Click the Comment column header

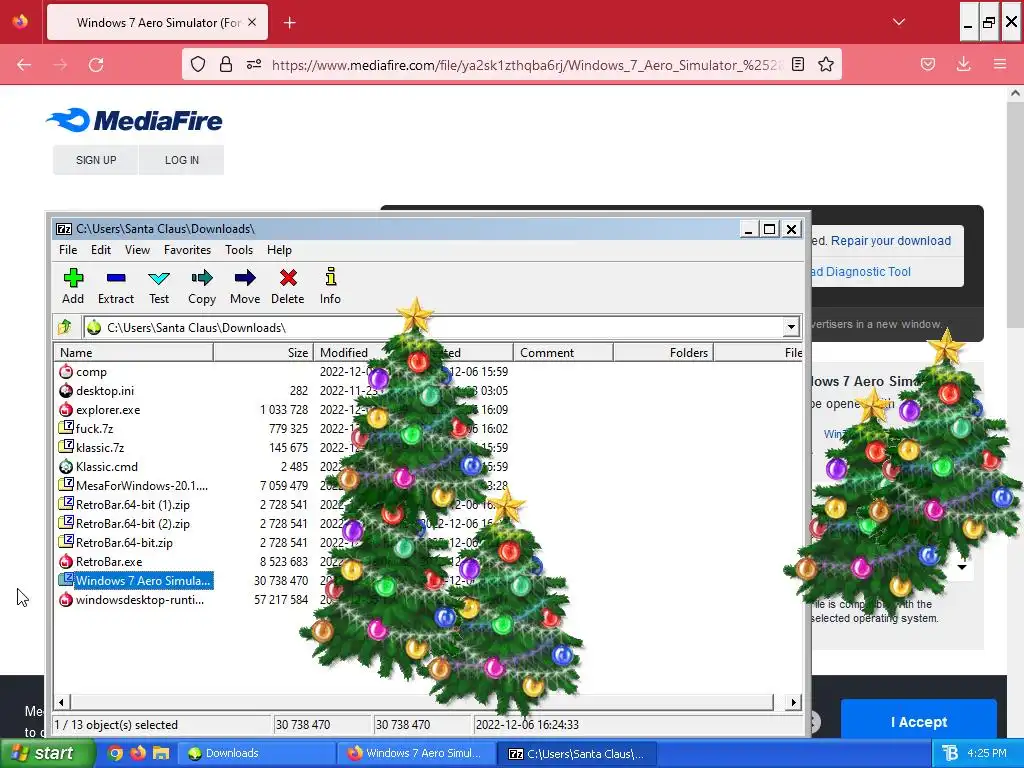click(x=564, y=353)
